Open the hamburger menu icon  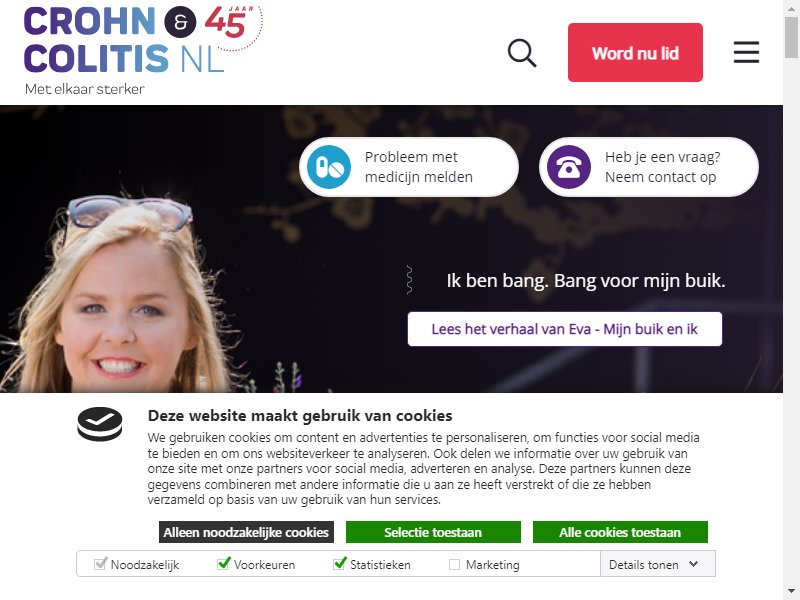click(x=746, y=52)
